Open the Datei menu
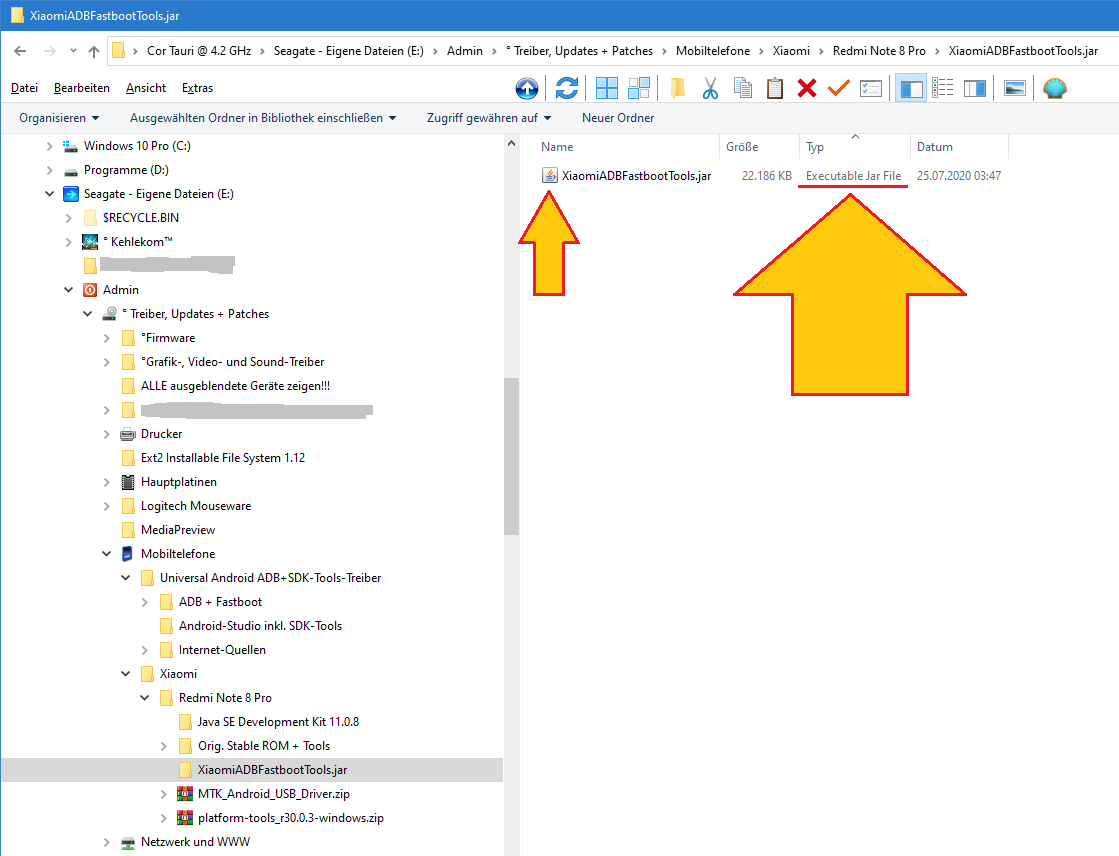 24,88
